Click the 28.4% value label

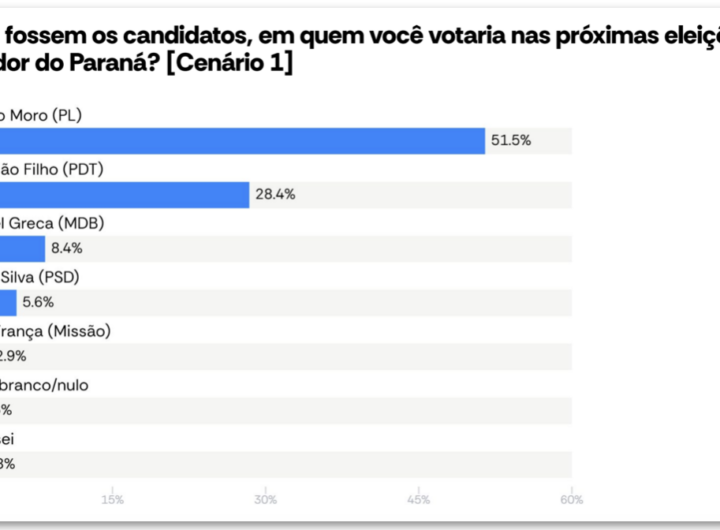(x=275, y=195)
